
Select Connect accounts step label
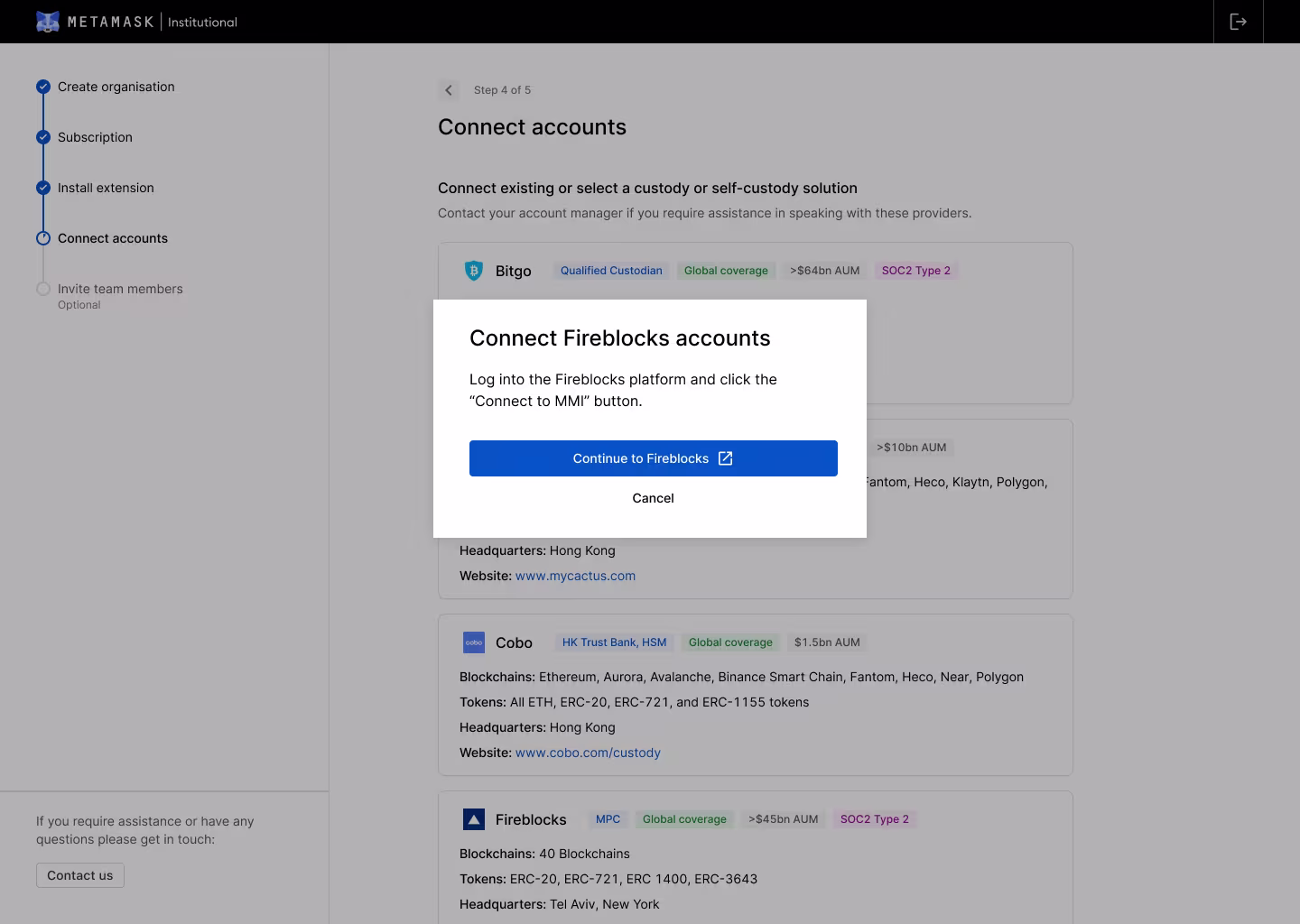click(113, 238)
